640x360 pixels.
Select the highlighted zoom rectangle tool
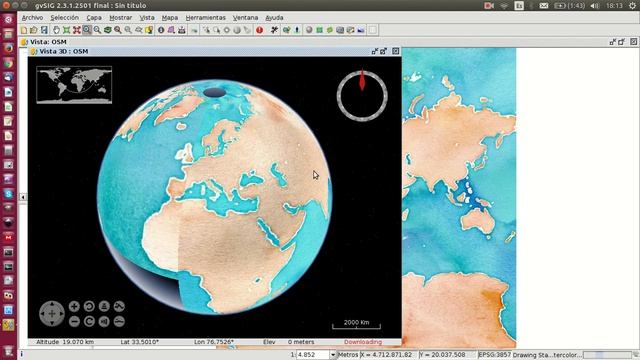coord(87,30)
